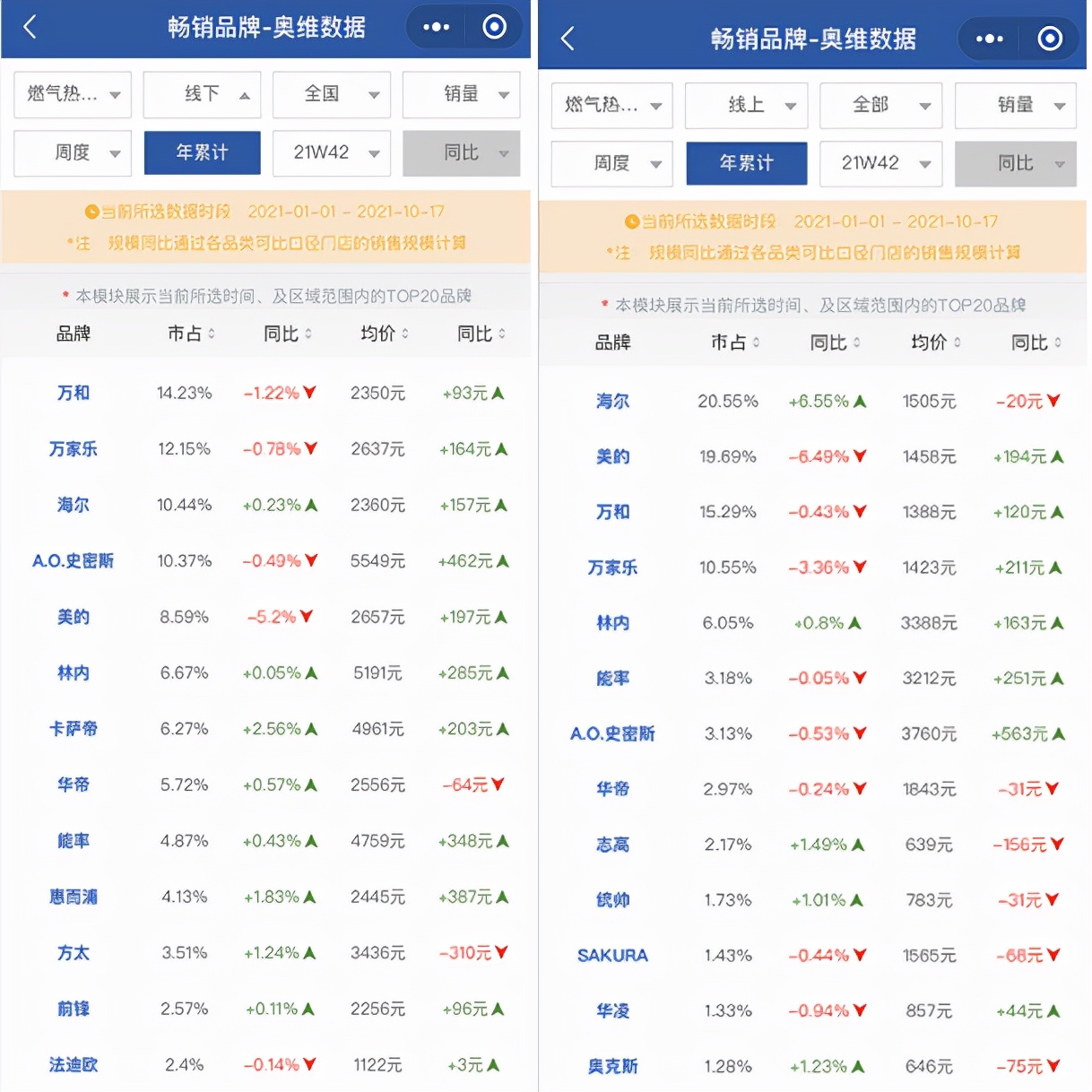Open 21W42 week dropdown in right panel
The width and height of the screenshot is (1092, 1092).
click(881, 164)
